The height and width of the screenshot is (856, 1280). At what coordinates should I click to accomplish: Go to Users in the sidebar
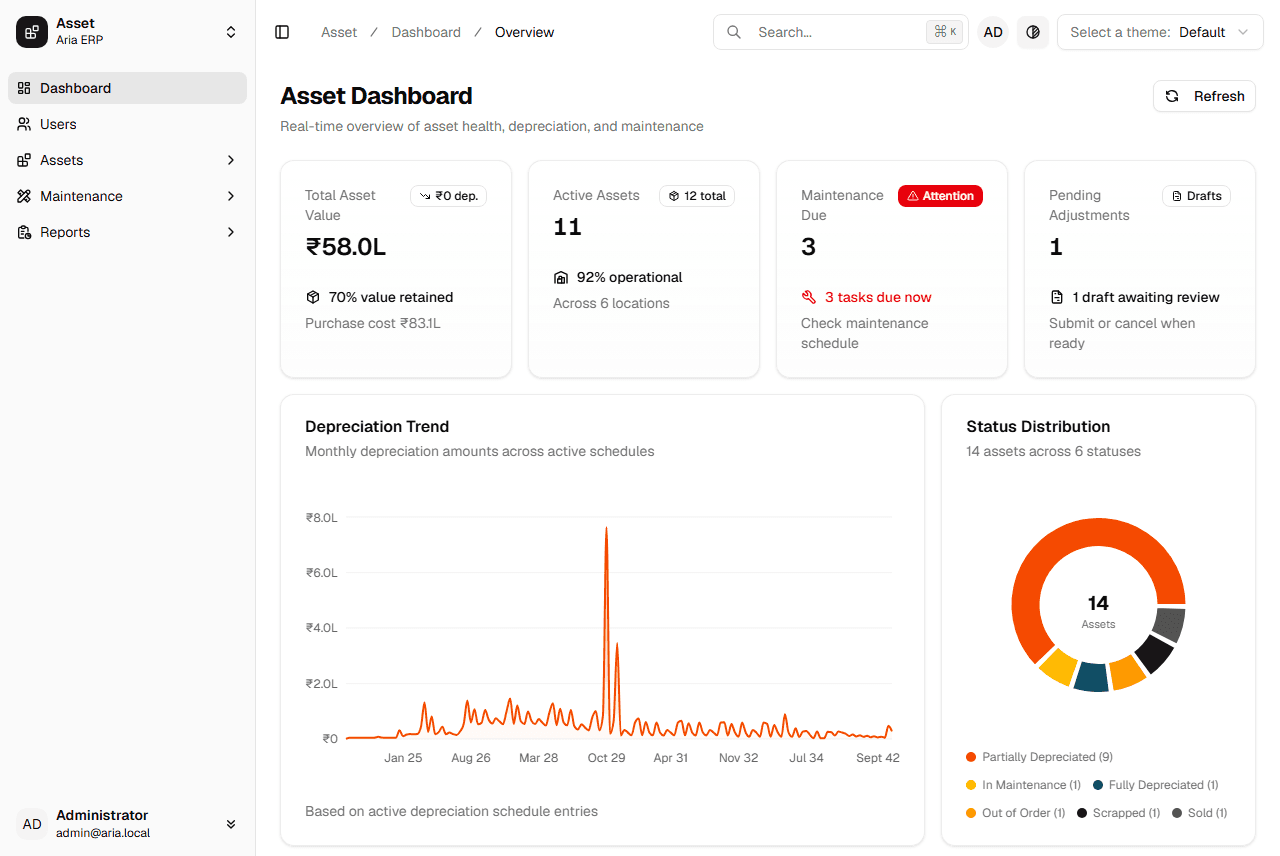127,124
